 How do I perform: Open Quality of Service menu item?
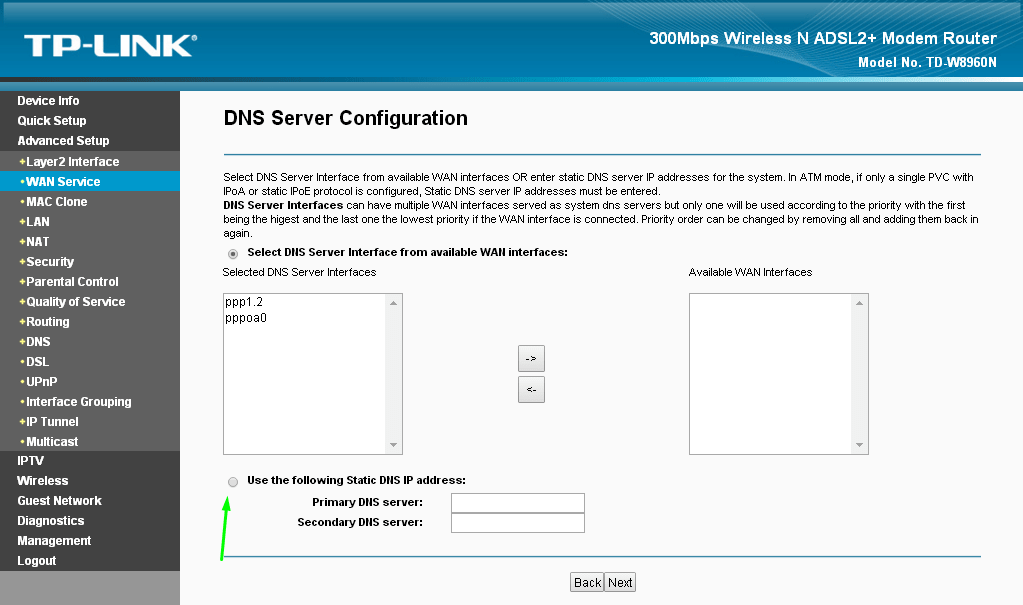[75, 301]
